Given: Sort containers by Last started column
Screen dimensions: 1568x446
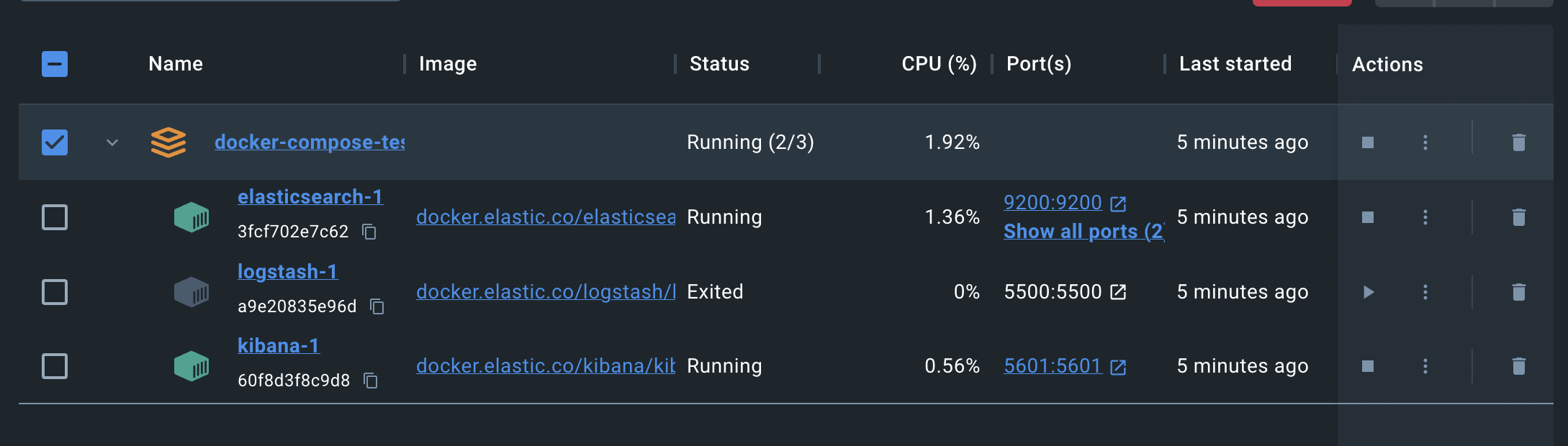Looking at the screenshot, I should tap(1235, 64).
